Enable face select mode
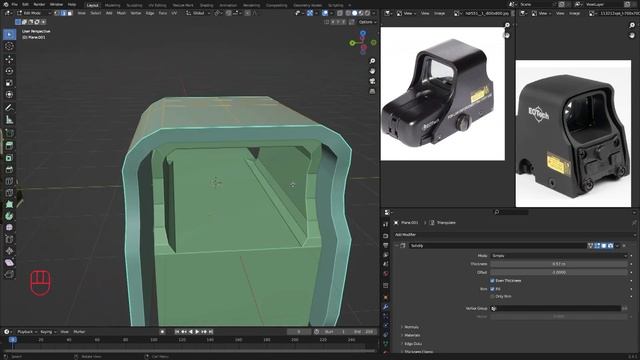This screenshot has width=640, height=360. click(x=70, y=13)
